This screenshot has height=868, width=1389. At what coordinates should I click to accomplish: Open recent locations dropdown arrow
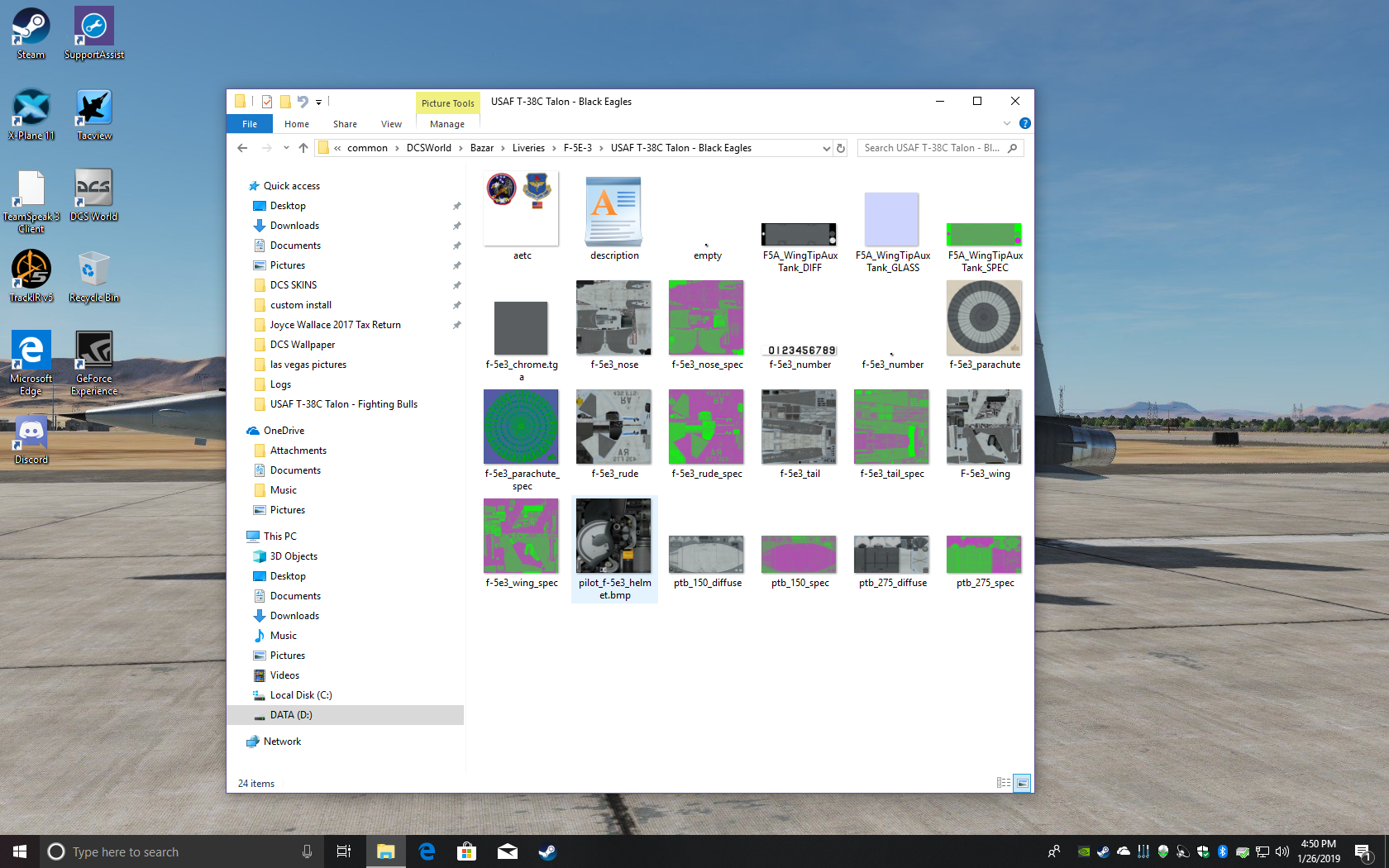[x=286, y=148]
